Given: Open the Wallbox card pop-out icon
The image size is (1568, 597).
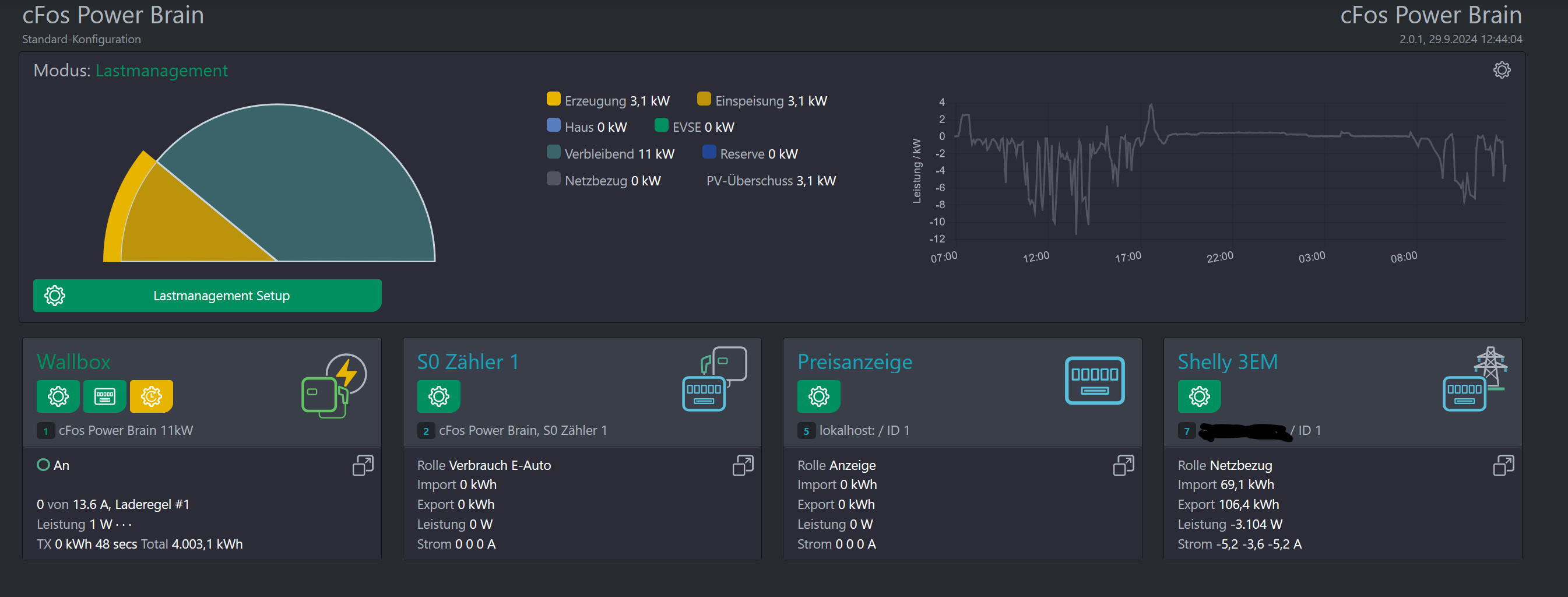Looking at the screenshot, I should 363,466.
